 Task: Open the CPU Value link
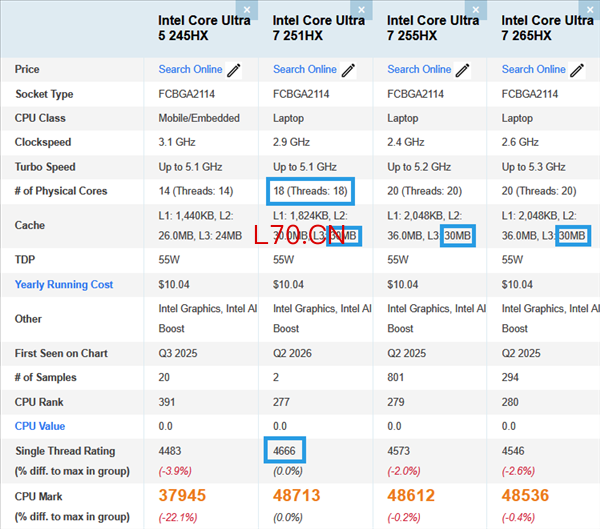coord(40,426)
